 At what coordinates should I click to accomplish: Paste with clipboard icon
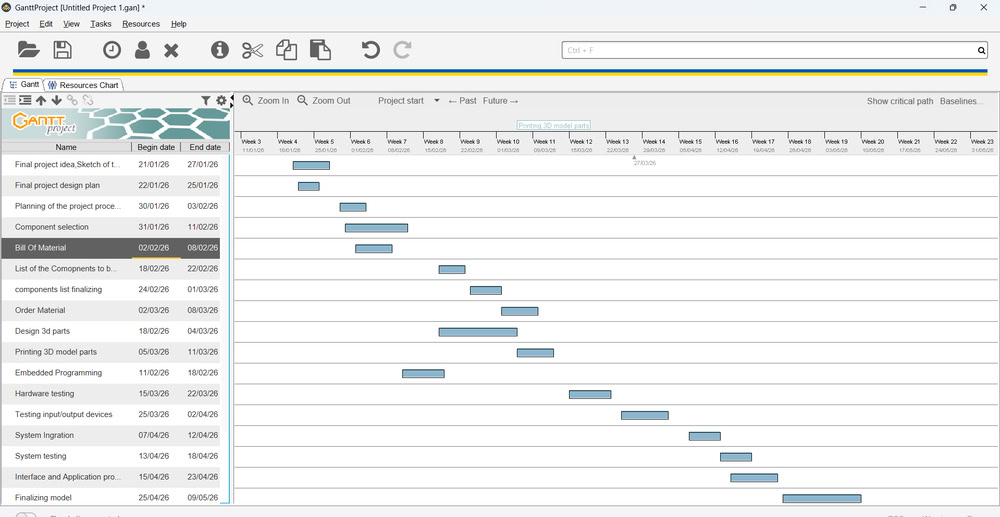(x=320, y=50)
